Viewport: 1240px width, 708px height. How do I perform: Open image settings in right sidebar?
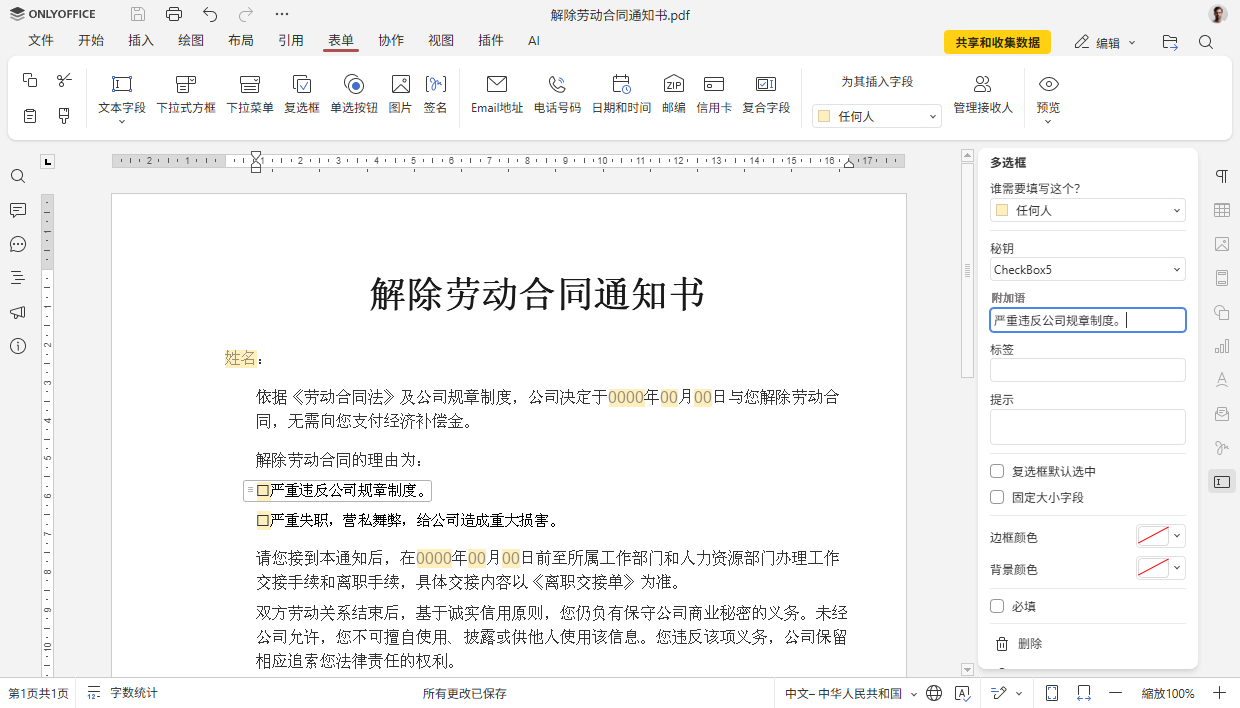tap(1221, 243)
